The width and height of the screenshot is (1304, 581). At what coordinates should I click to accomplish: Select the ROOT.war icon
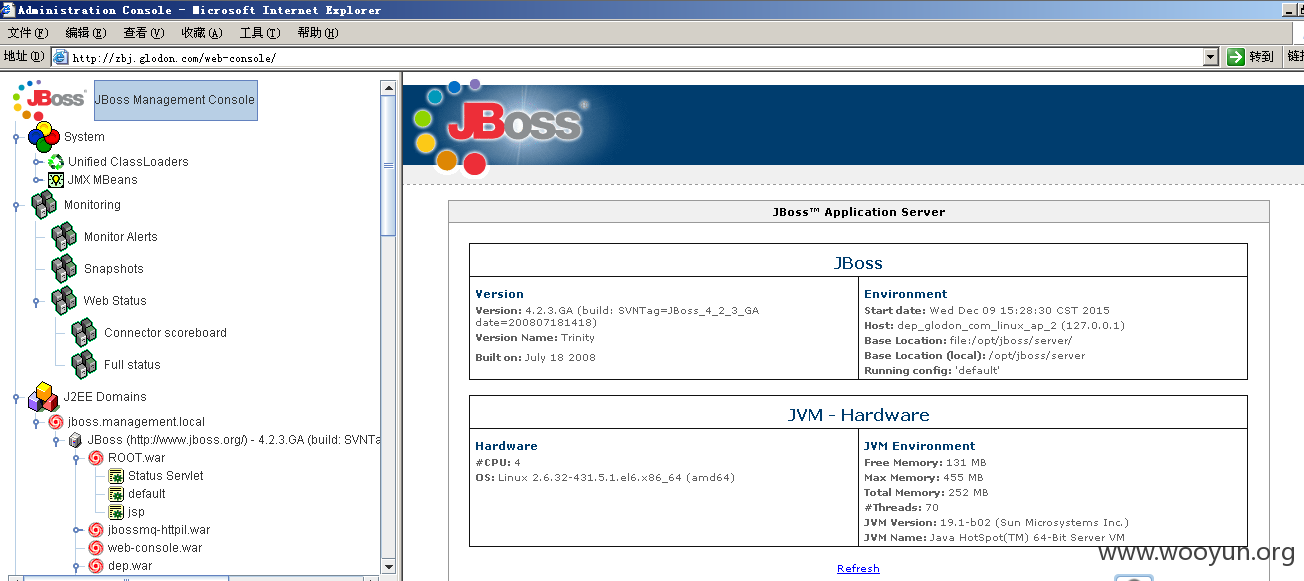pos(96,458)
